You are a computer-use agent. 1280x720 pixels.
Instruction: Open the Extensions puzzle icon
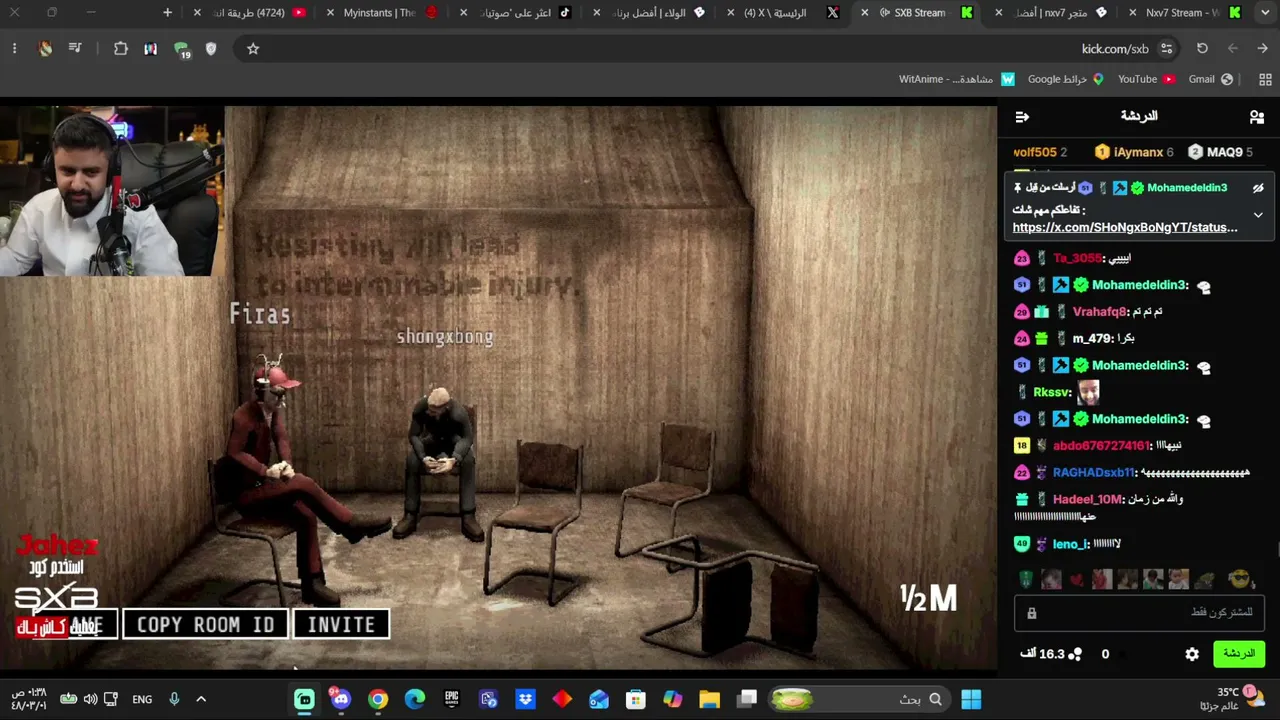pos(121,49)
